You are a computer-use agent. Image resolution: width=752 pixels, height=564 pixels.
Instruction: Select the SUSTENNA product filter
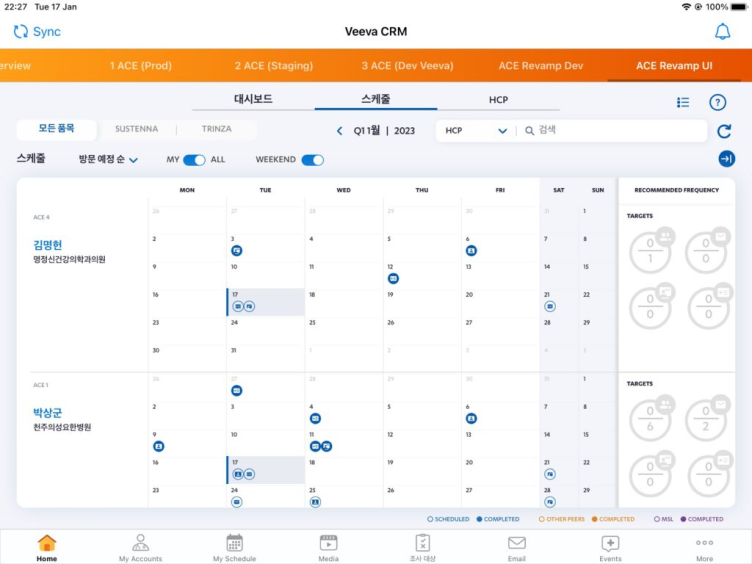[136, 130]
